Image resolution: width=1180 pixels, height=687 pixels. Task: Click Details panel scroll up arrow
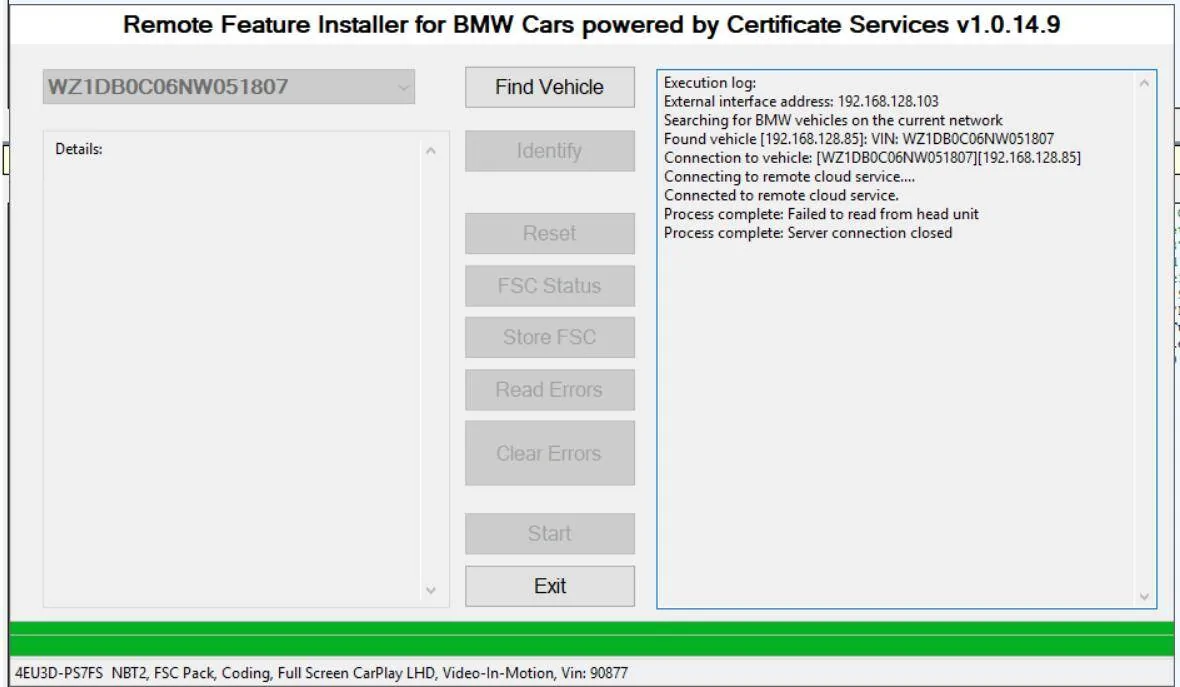[x=430, y=150]
